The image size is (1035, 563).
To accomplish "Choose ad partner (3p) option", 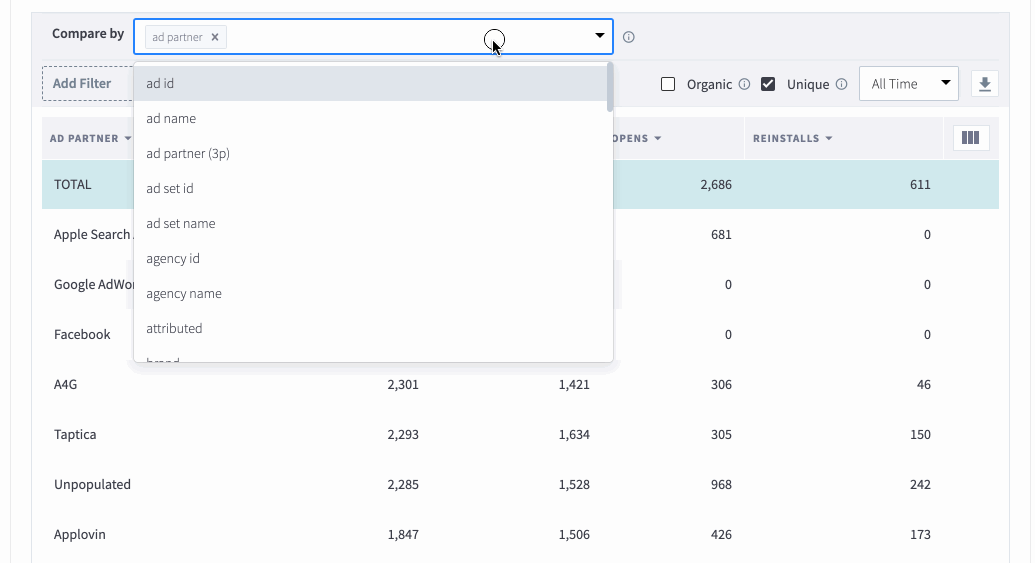I will click(x=370, y=153).
